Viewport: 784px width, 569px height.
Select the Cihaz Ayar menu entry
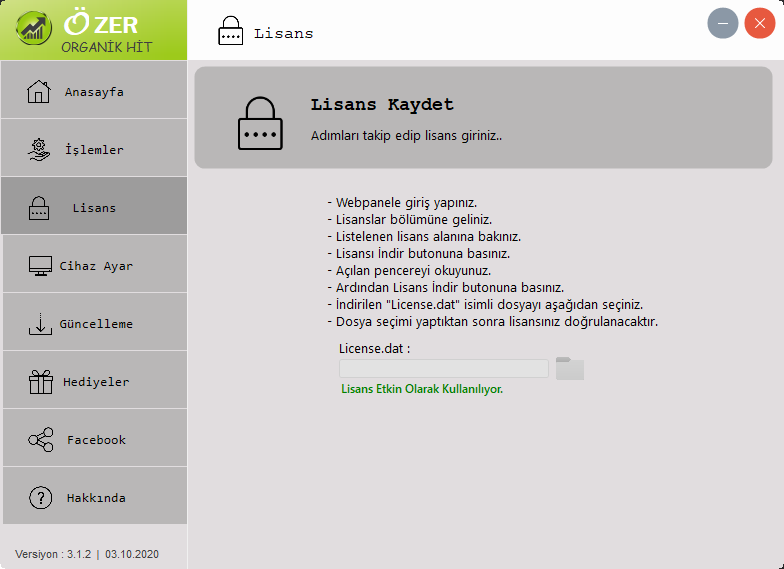coord(95,264)
